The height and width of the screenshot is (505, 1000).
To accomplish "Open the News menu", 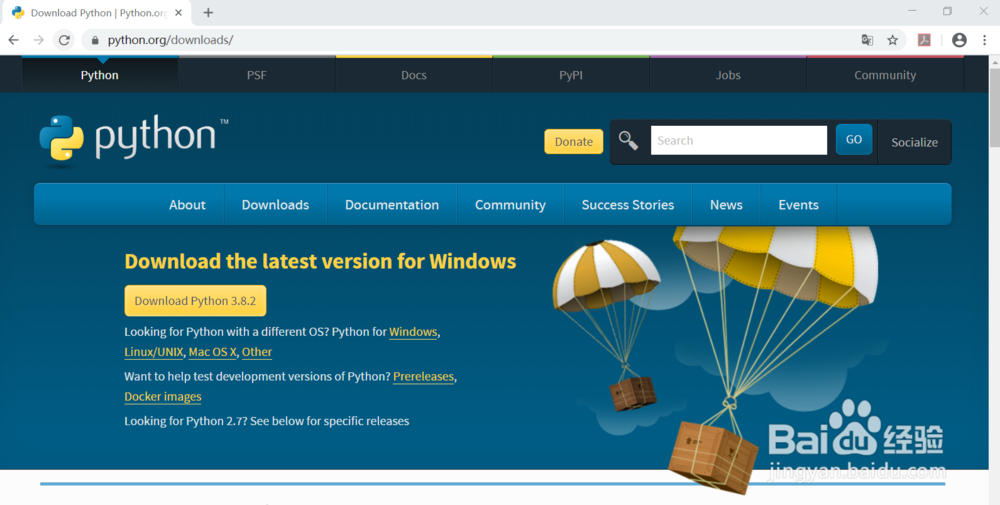I will pos(726,205).
